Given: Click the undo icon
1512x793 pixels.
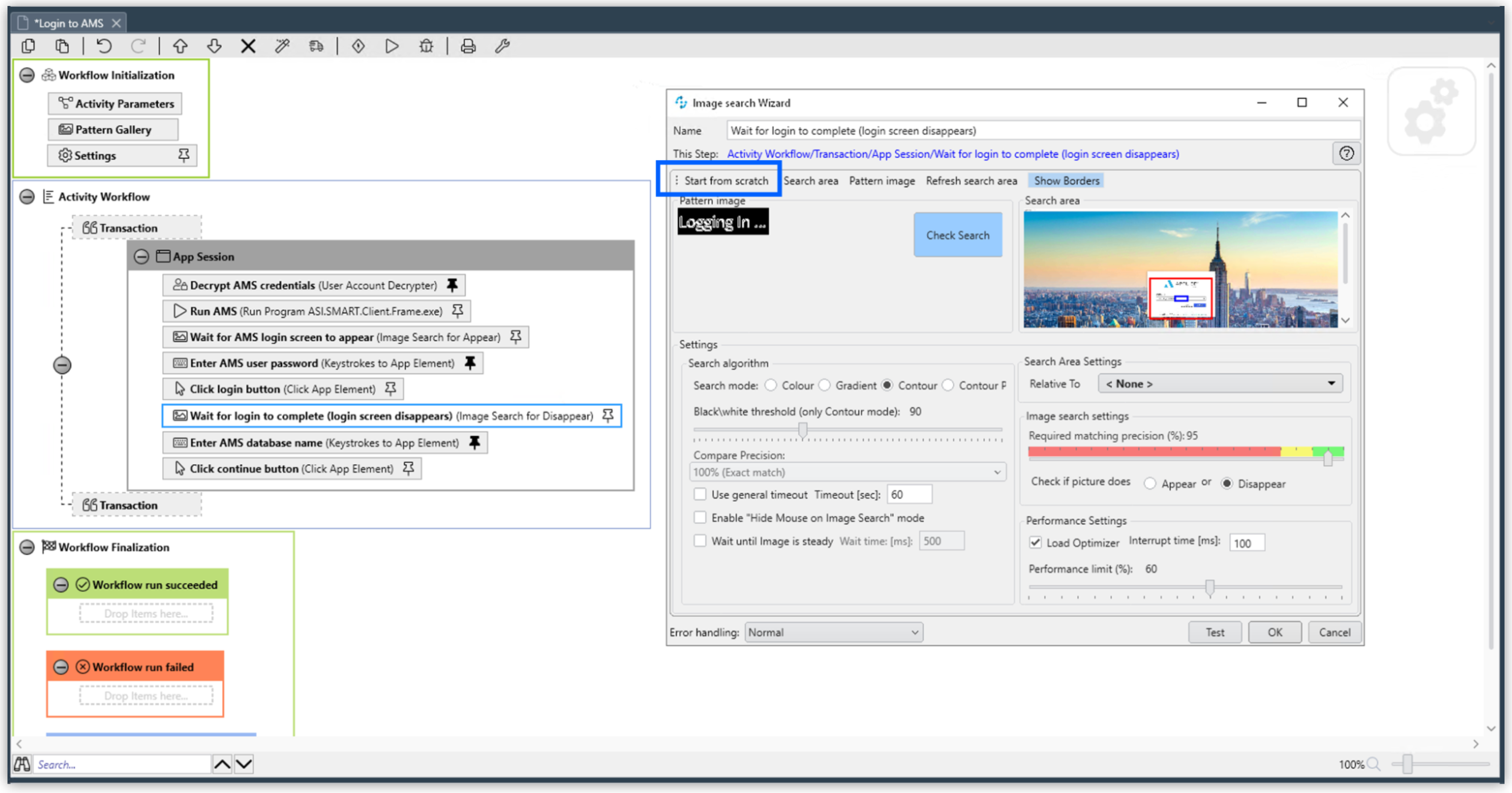Looking at the screenshot, I should [104, 46].
